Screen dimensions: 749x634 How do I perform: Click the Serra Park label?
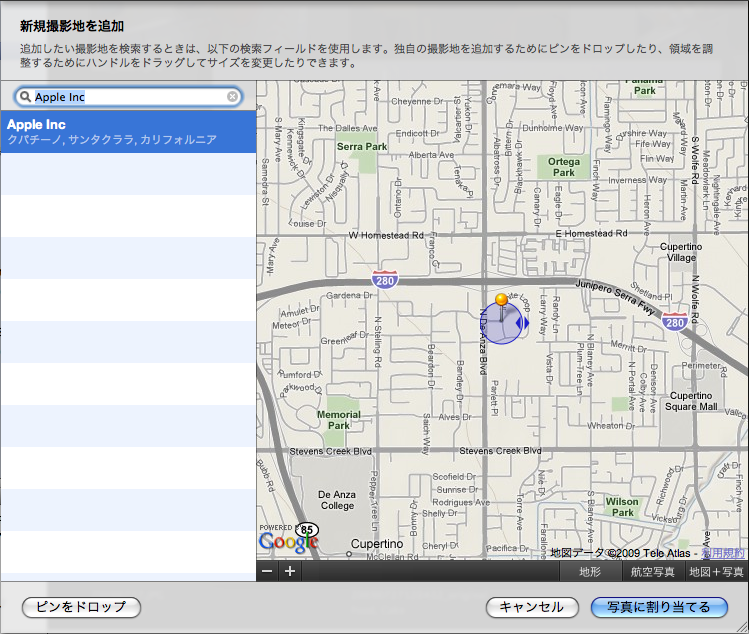point(362,147)
